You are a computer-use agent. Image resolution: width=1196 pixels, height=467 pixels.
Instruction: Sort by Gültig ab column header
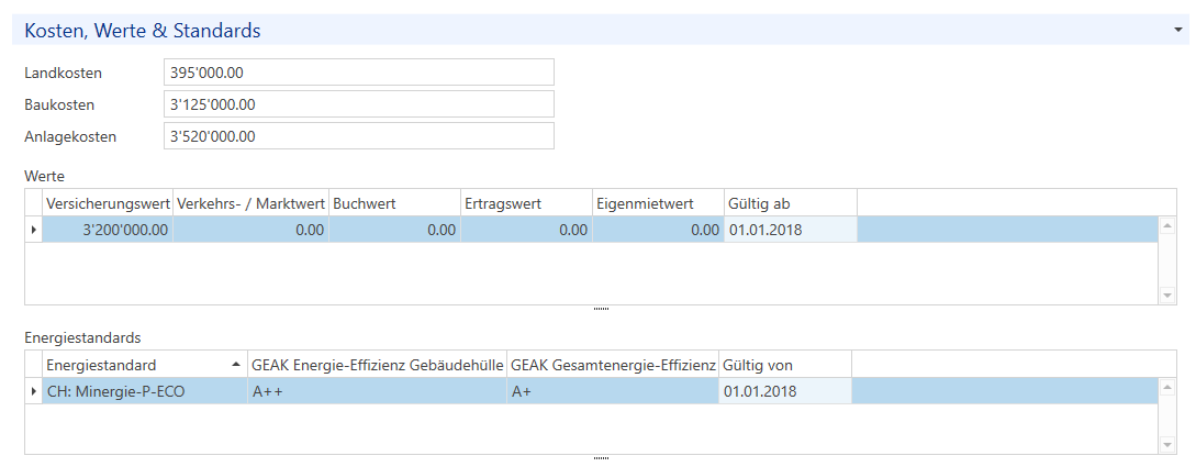(x=790, y=204)
